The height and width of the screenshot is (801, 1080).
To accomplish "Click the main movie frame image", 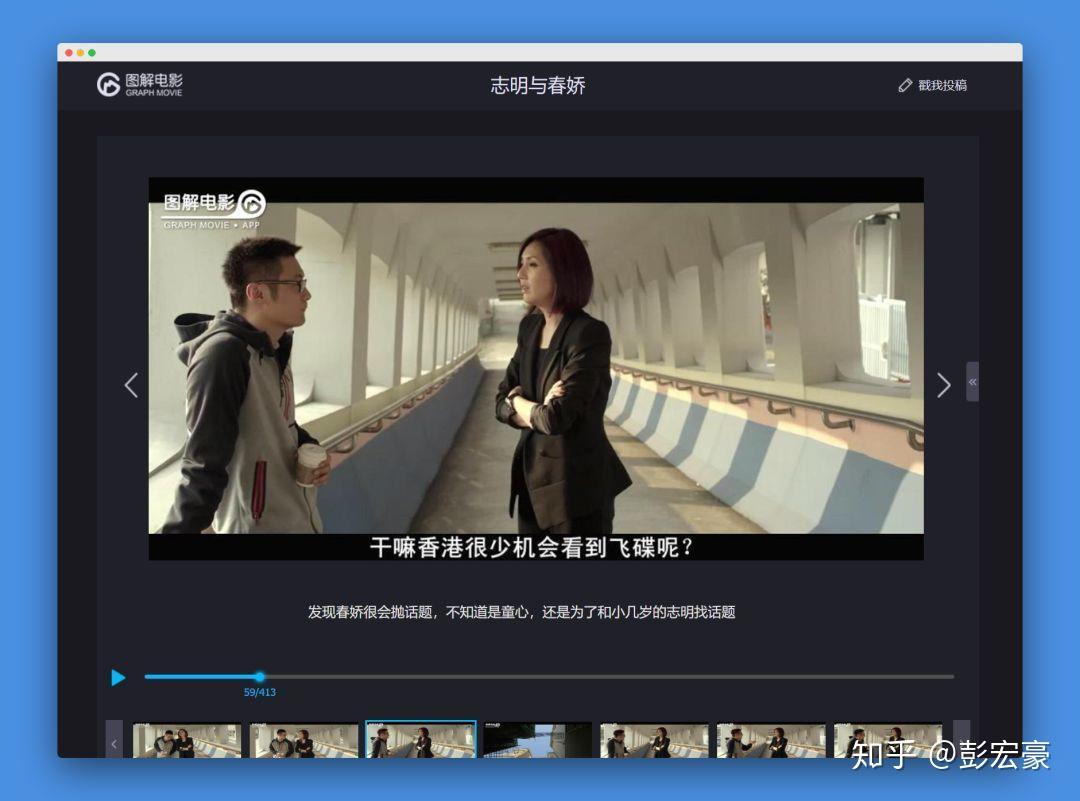I will coord(536,368).
